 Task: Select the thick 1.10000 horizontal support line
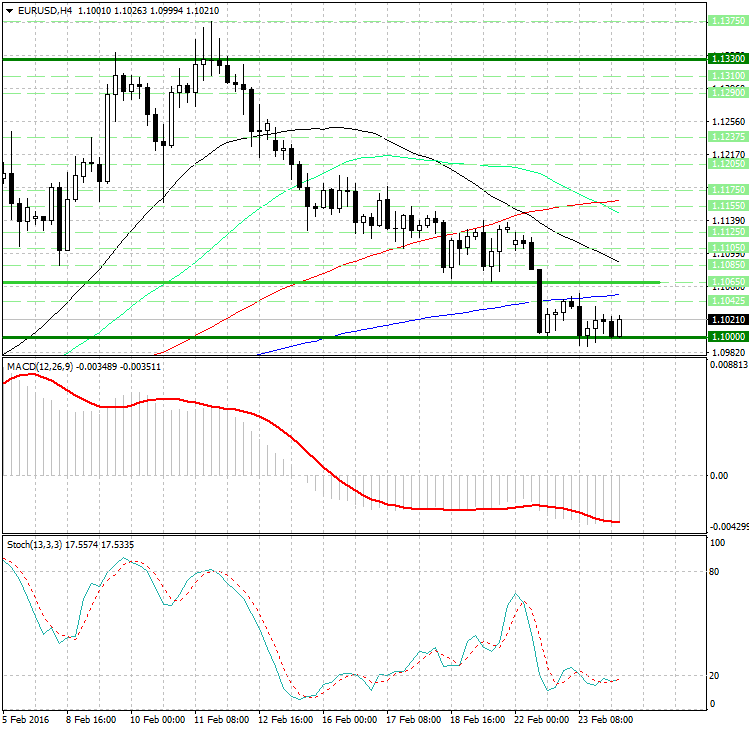(x=354, y=337)
